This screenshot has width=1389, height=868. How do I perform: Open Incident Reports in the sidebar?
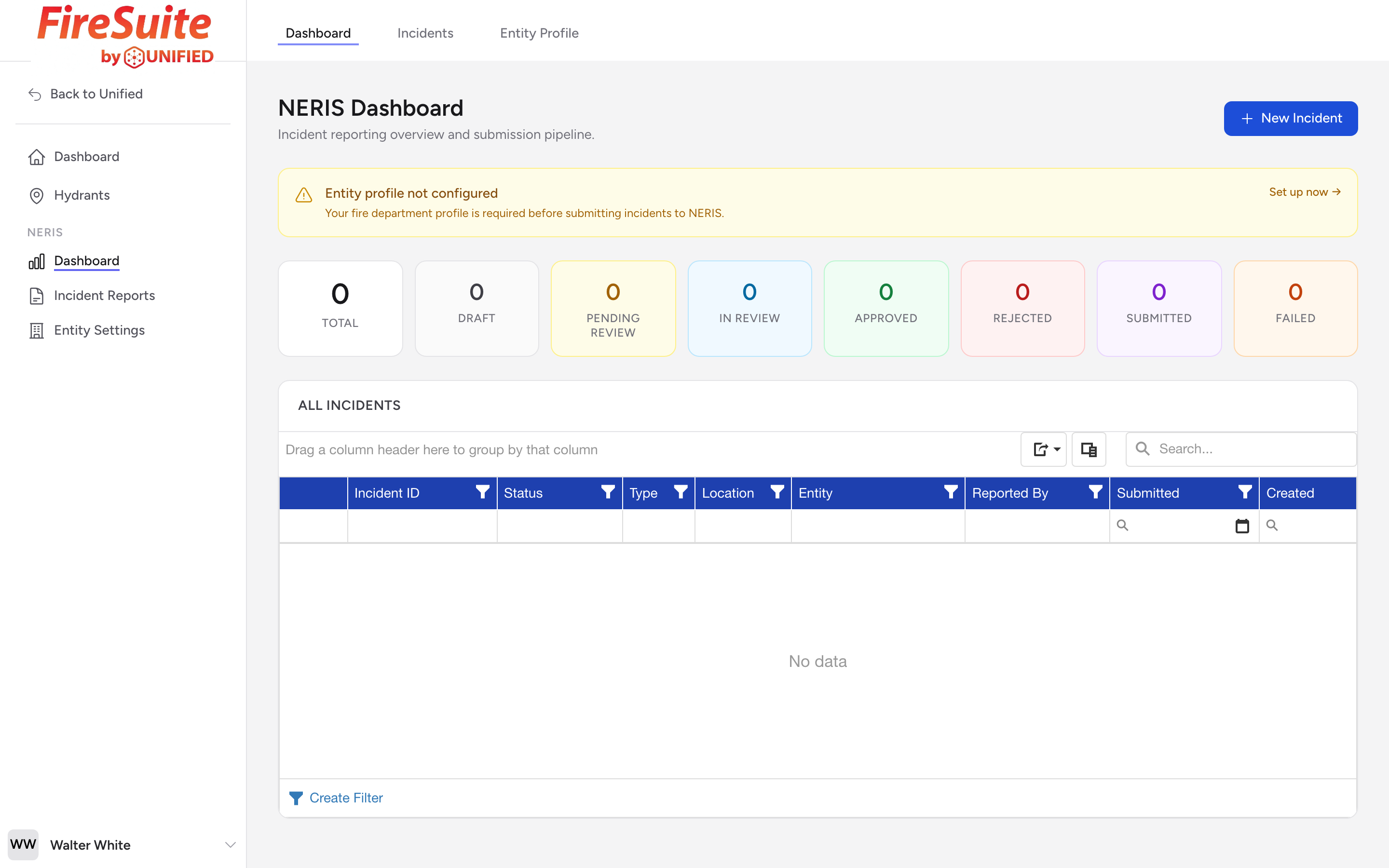[x=105, y=296]
